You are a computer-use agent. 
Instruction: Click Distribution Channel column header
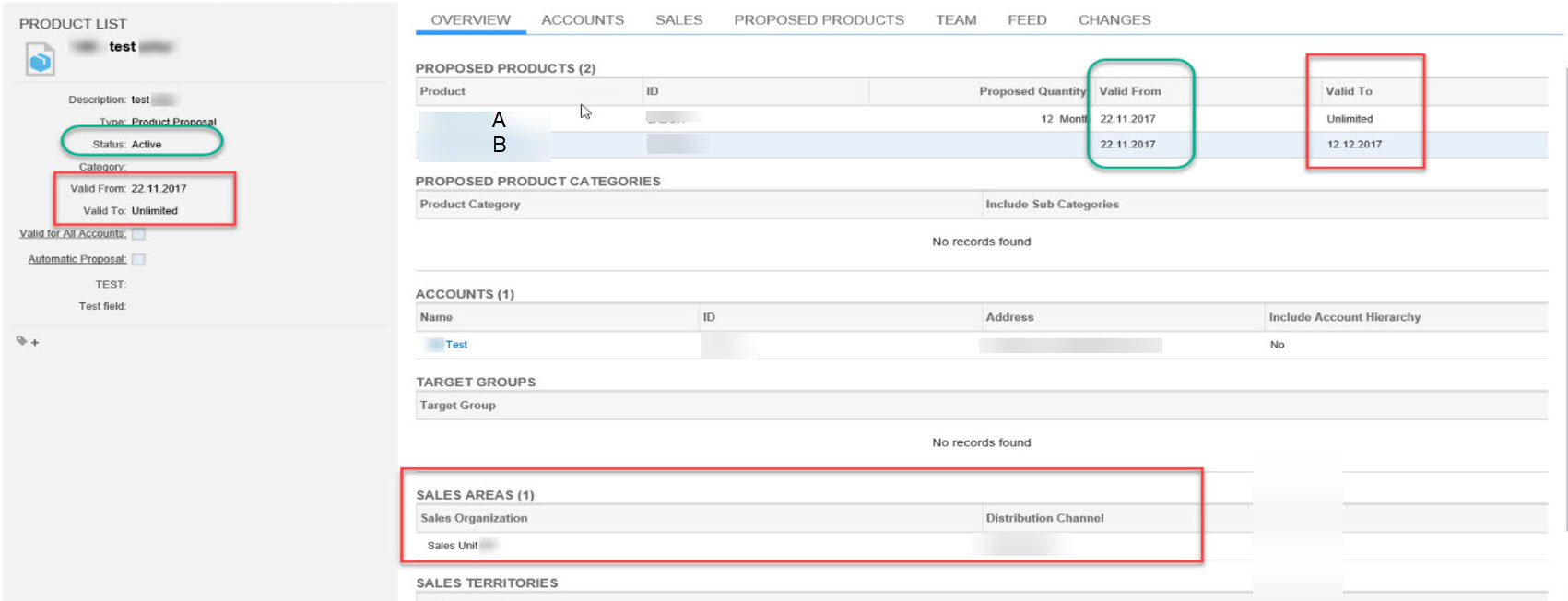coord(1044,518)
